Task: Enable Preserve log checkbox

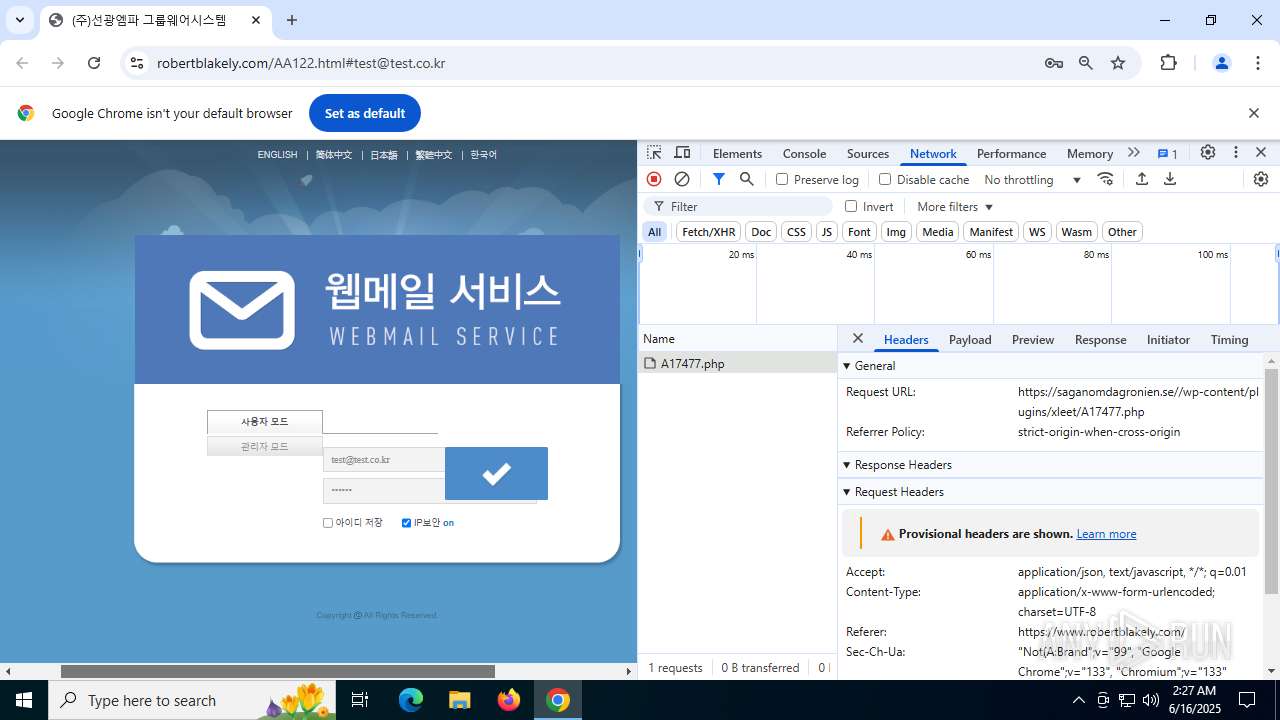Action: click(782, 179)
